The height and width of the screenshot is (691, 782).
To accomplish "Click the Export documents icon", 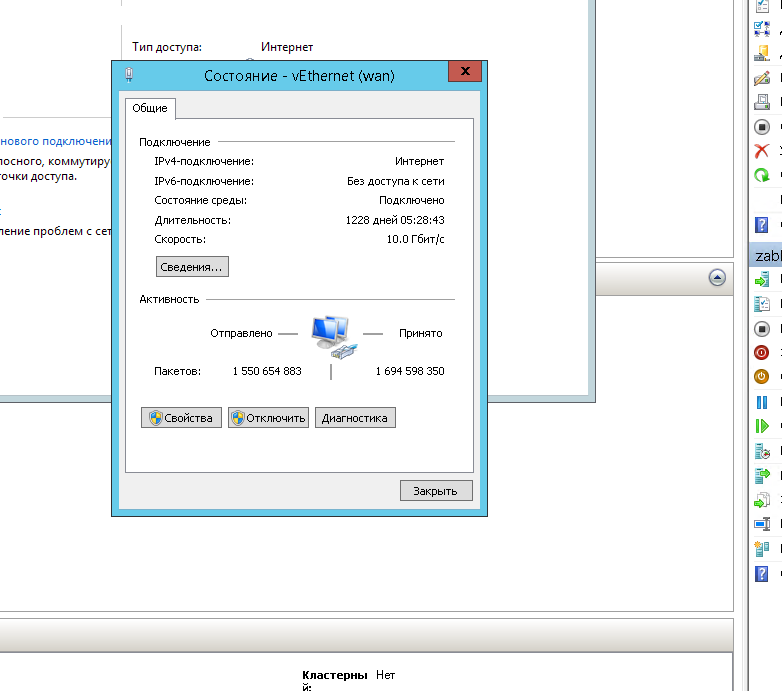I will pyautogui.click(x=762, y=500).
